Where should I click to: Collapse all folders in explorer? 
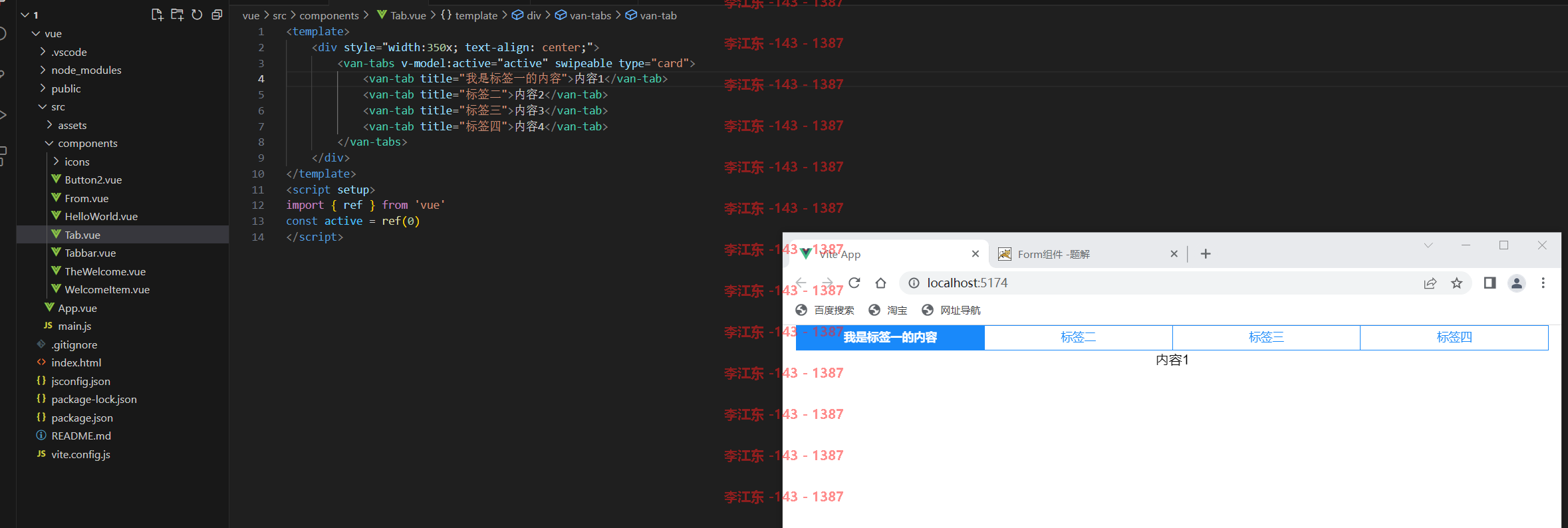(217, 15)
